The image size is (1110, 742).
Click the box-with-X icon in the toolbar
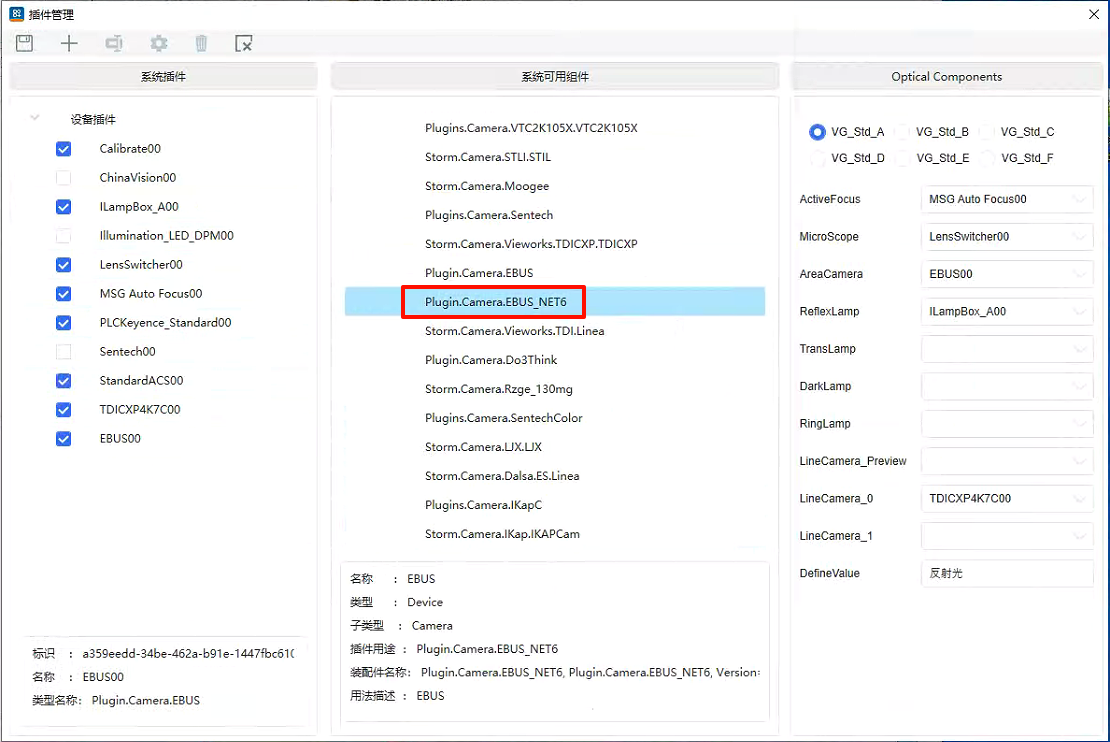pyautogui.click(x=244, y=43)
